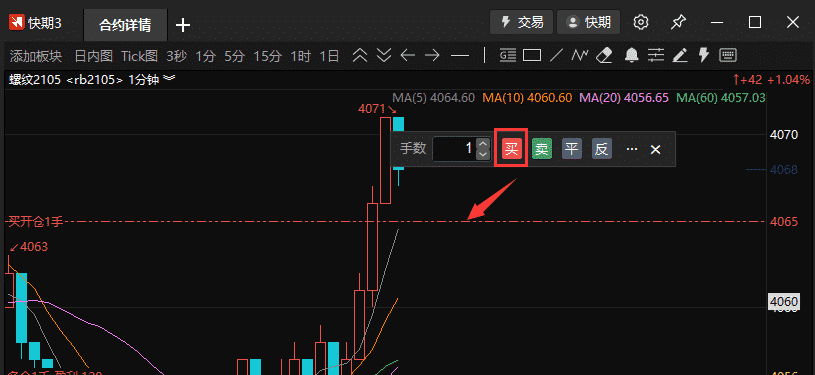The width and height of the screenshot is (815, 375).
Task: Select the rectangle drawing tool
Action: 532,55
